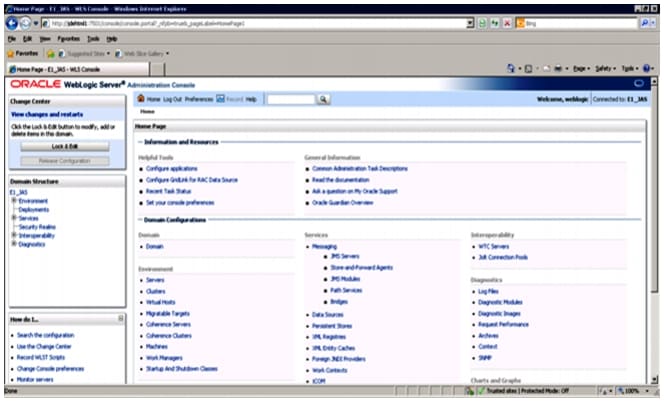
Task: Open Configure GridLink for RAC Data Source
Action: [x=192, y=180]
